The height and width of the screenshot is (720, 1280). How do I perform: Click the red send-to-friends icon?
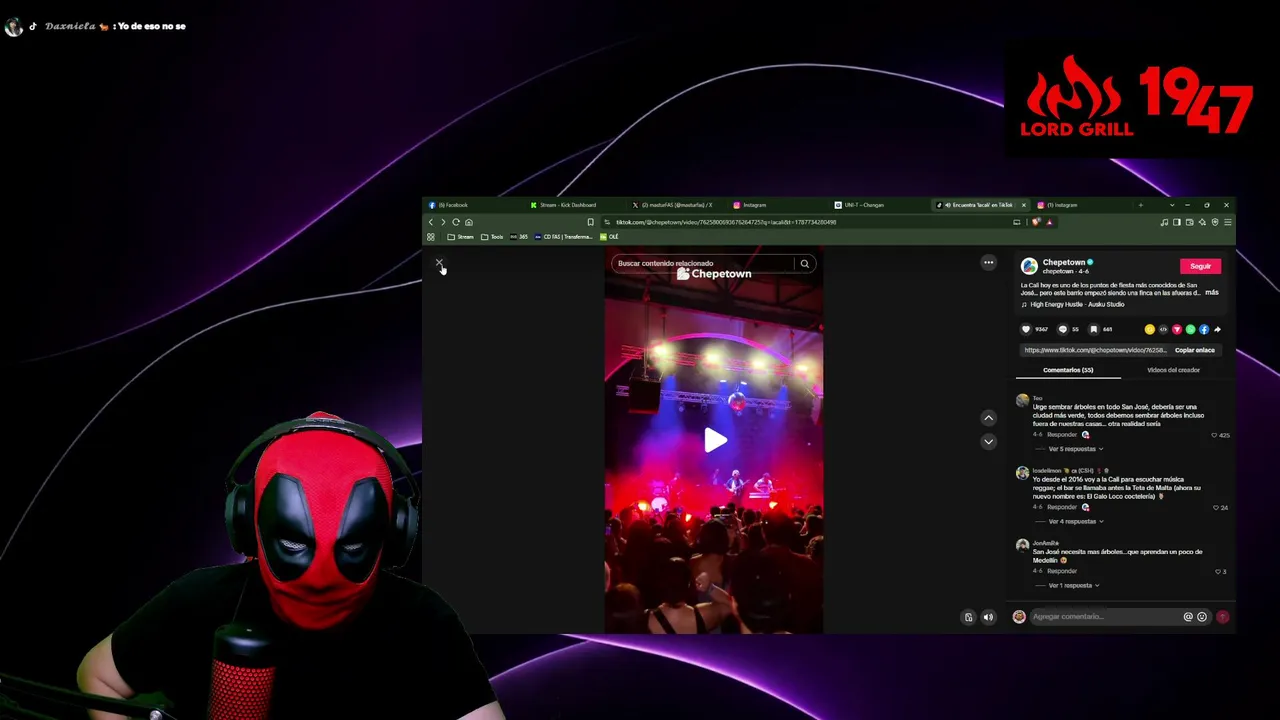click(1177, 329)
